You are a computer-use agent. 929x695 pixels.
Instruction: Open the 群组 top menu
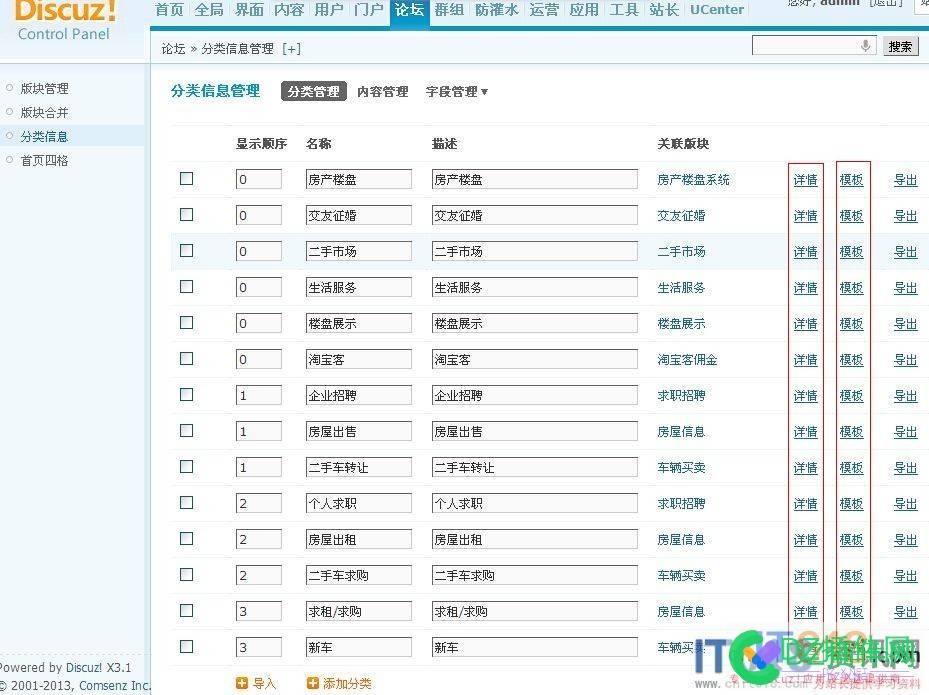449,9
